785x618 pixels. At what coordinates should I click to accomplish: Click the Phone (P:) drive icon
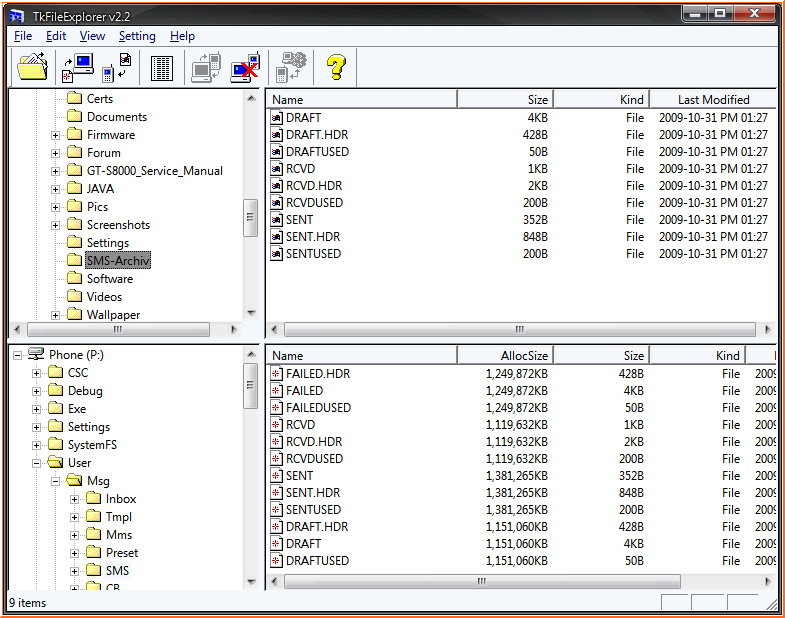pos(36,354)
